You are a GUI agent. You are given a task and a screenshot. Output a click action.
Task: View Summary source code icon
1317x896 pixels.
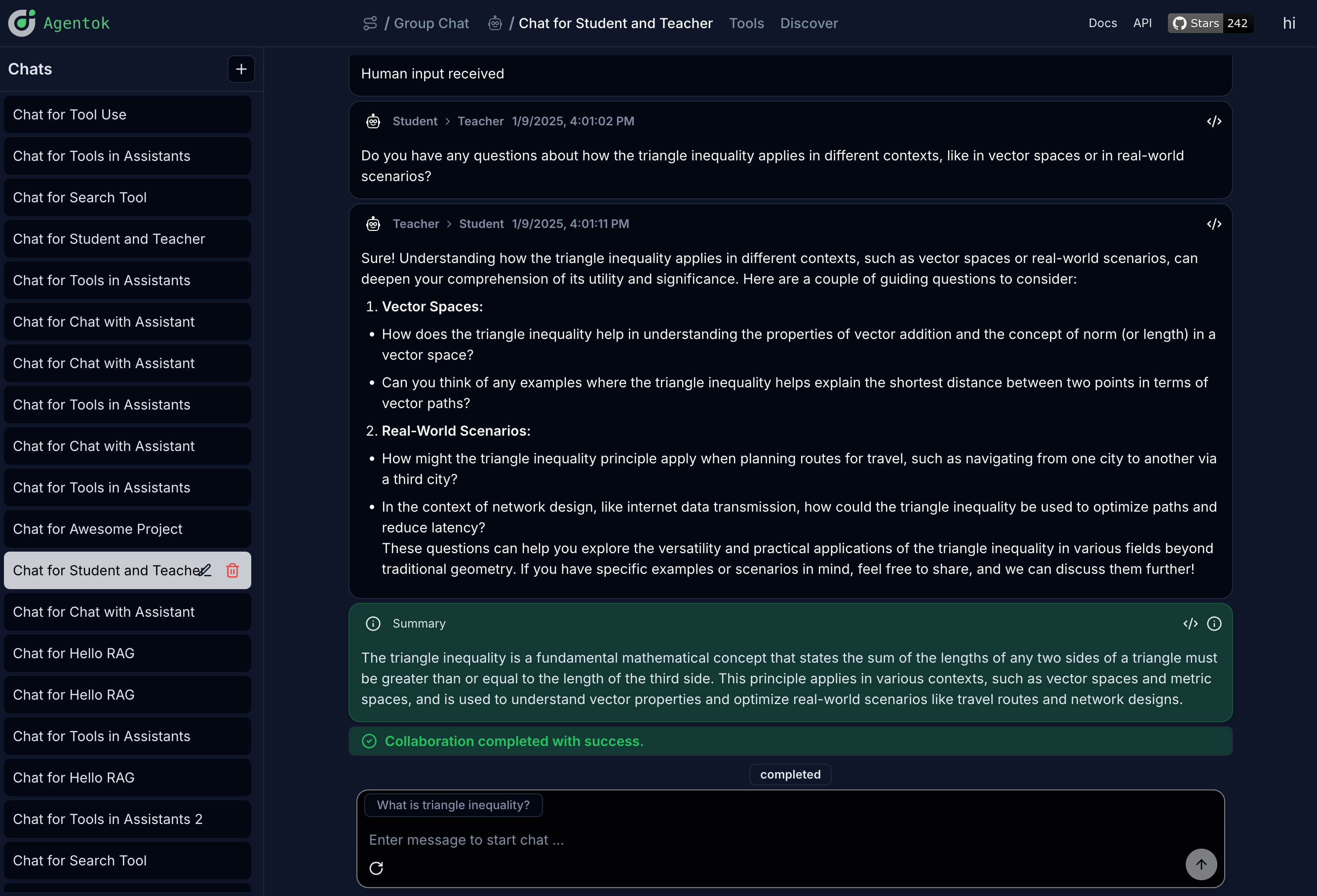(1190, 624)
